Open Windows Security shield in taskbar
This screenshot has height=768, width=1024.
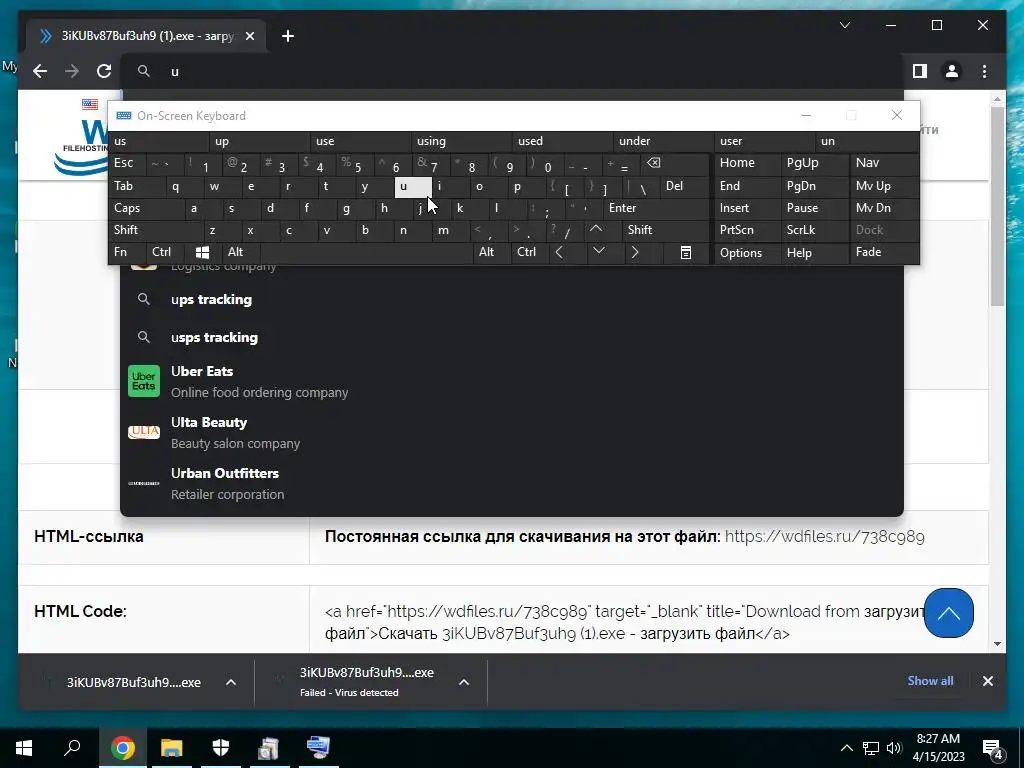pos(221,748)
